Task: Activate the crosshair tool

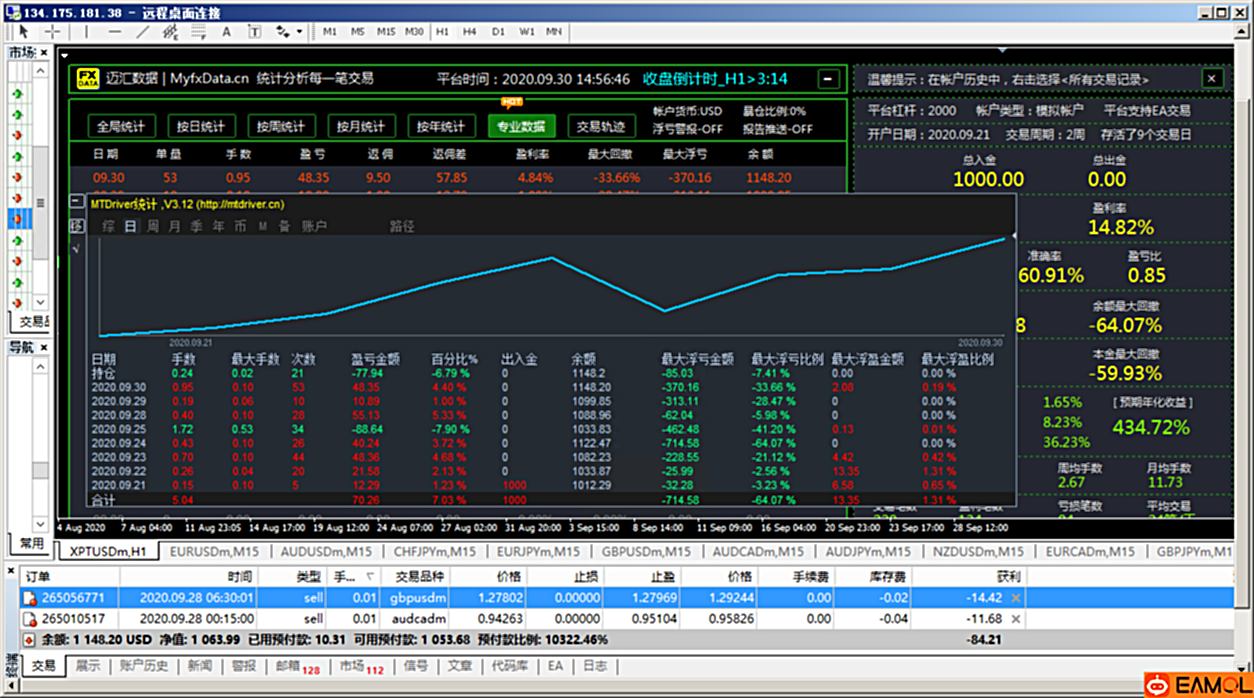Action: pos(53,32)
